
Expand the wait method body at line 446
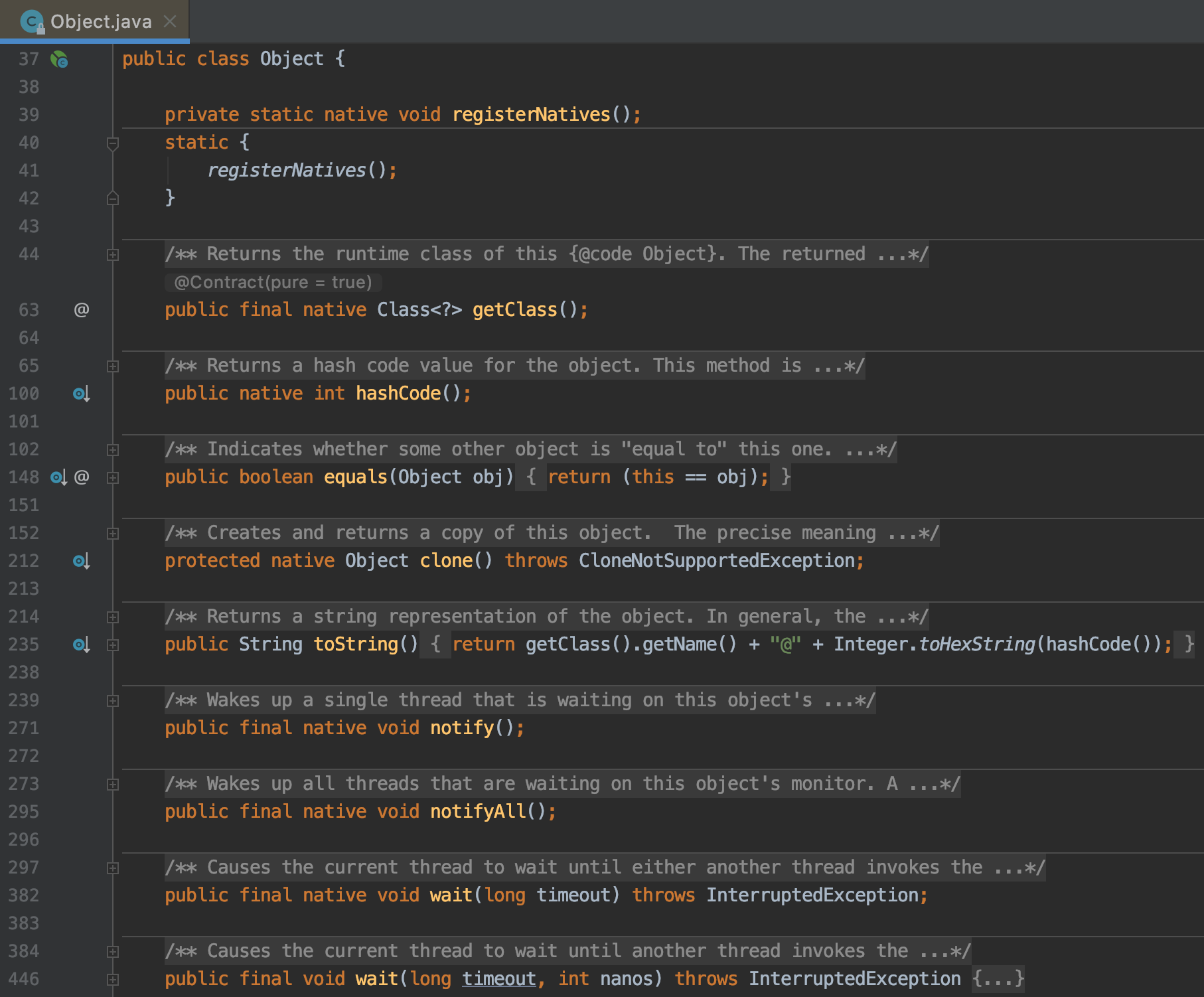pyautogui.click(x=113, y=980)
